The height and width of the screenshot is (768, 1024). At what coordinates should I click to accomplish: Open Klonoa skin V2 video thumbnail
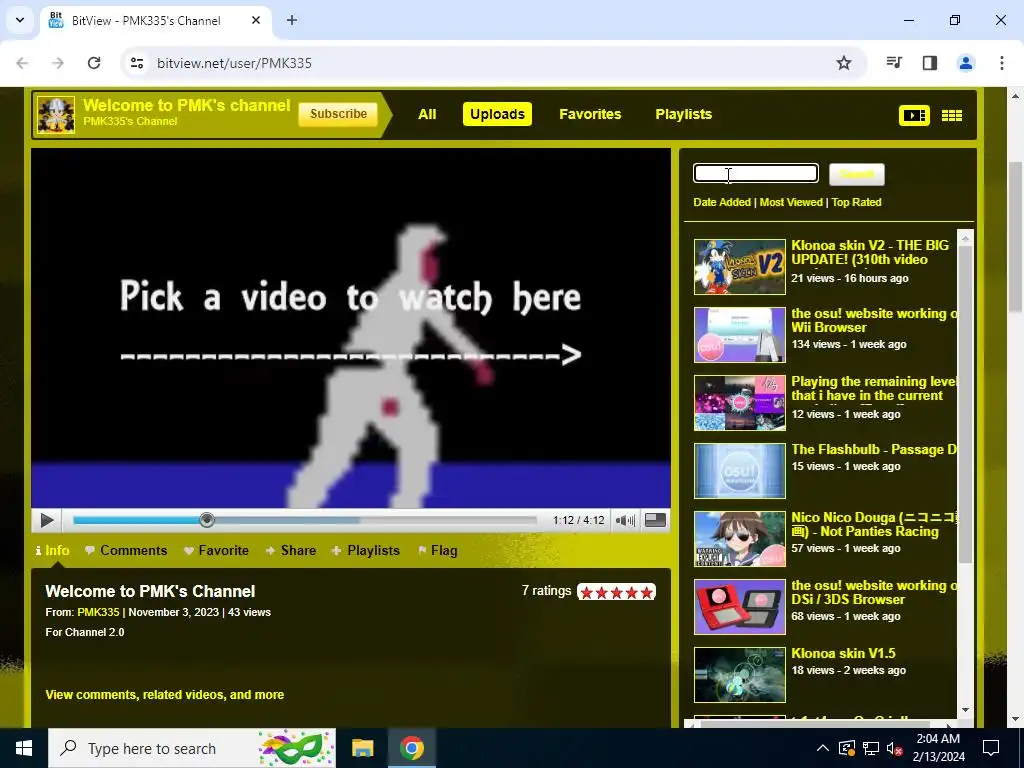point(739,266)
